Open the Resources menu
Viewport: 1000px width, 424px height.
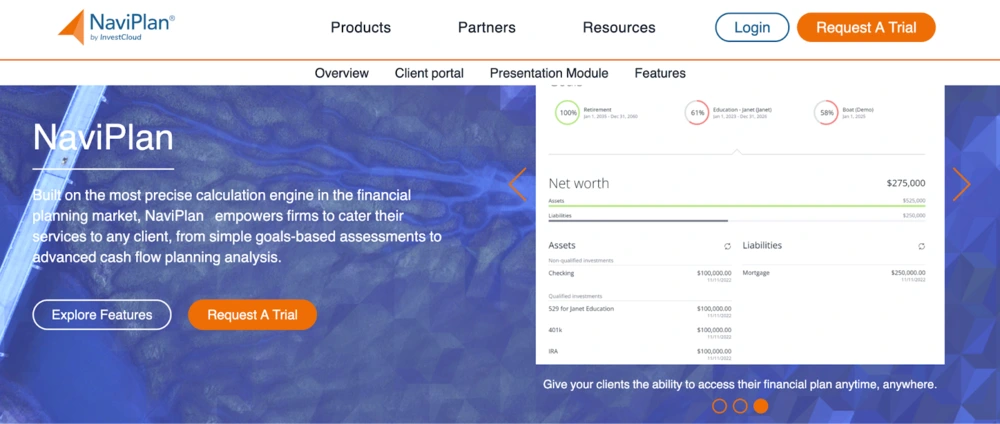point(619,27)
